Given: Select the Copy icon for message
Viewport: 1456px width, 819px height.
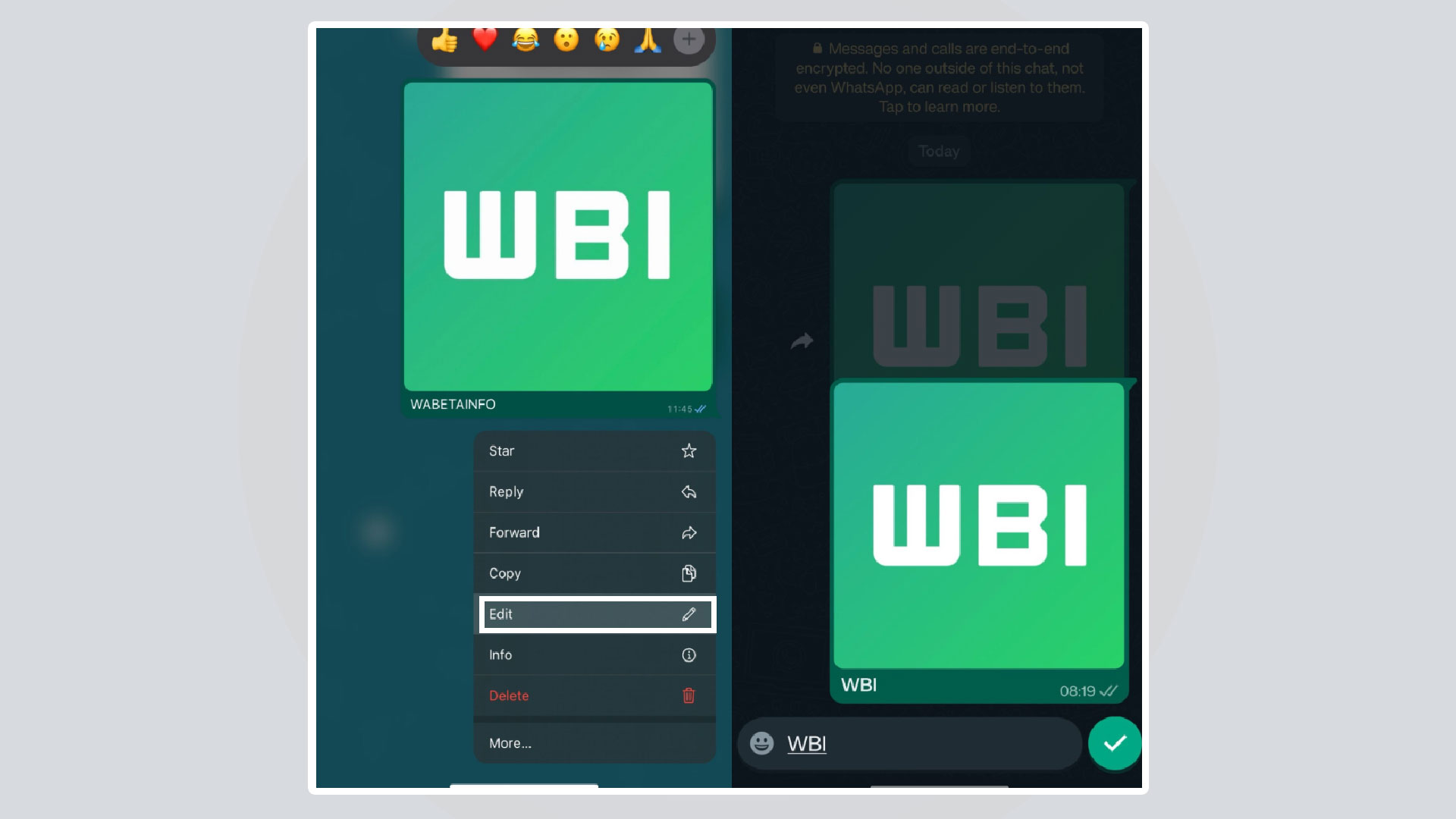Looking at the screenshot, I should 689,573.
